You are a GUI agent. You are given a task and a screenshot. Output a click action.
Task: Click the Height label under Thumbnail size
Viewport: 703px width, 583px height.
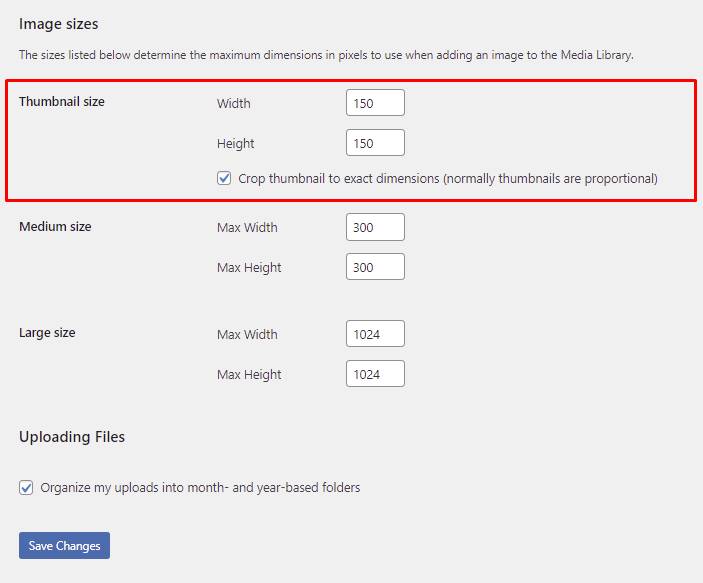(235, 143)
